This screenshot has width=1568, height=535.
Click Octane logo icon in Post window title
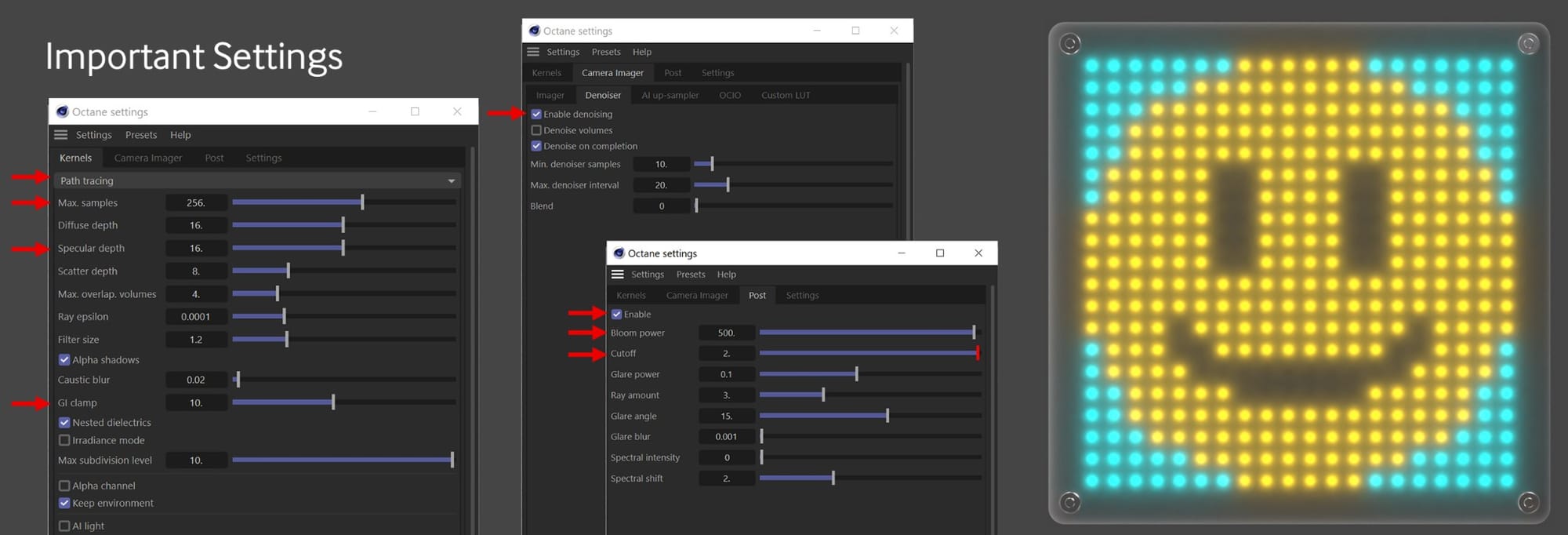click(619, 253)
